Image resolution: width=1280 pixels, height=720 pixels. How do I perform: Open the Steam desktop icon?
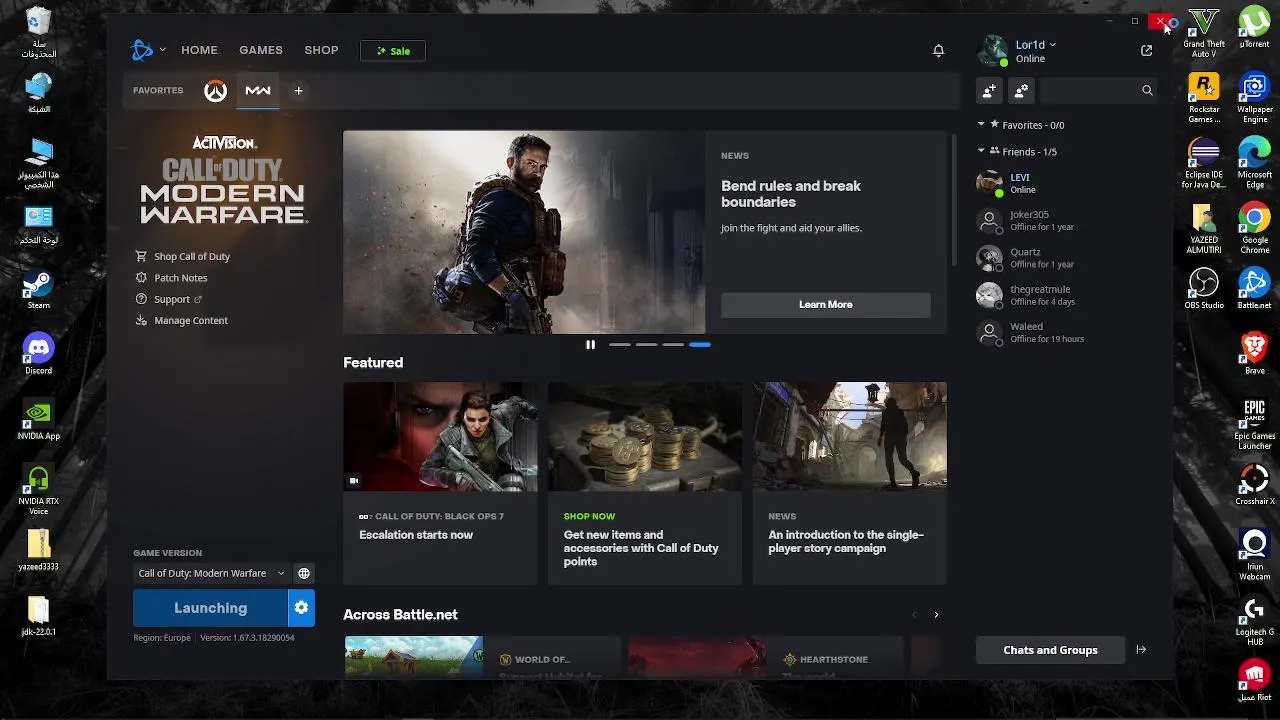click(38, 289)
